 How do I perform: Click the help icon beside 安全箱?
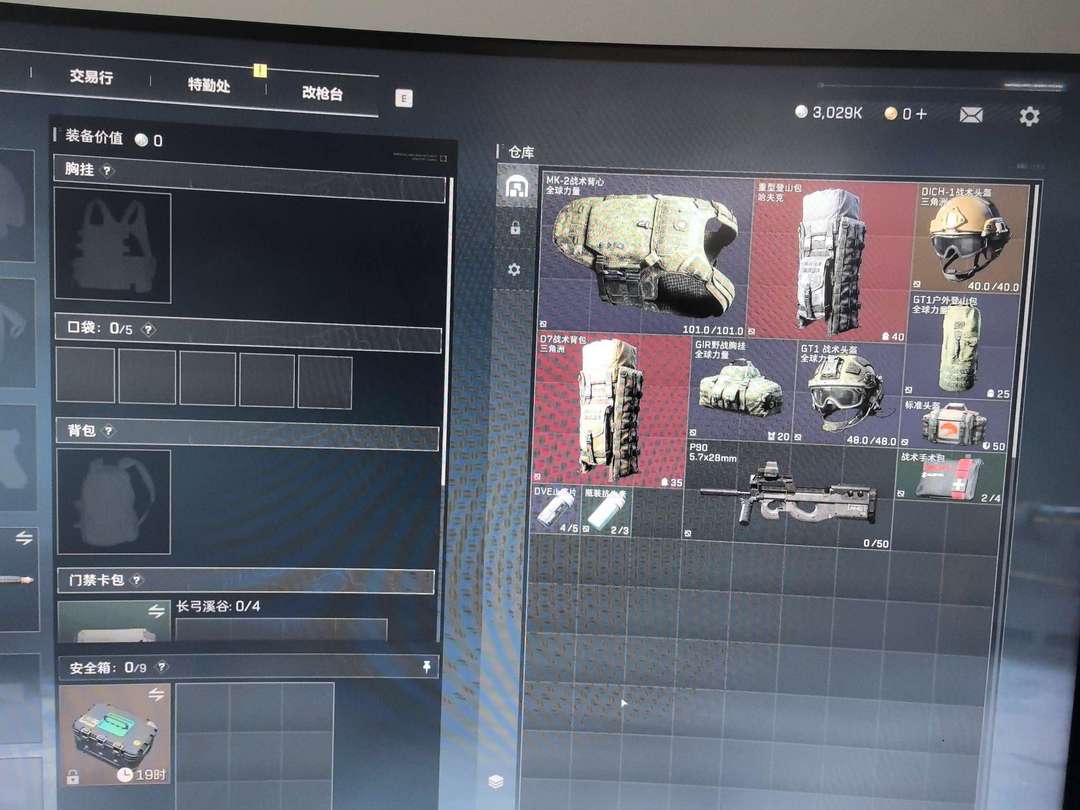(161, 667)
